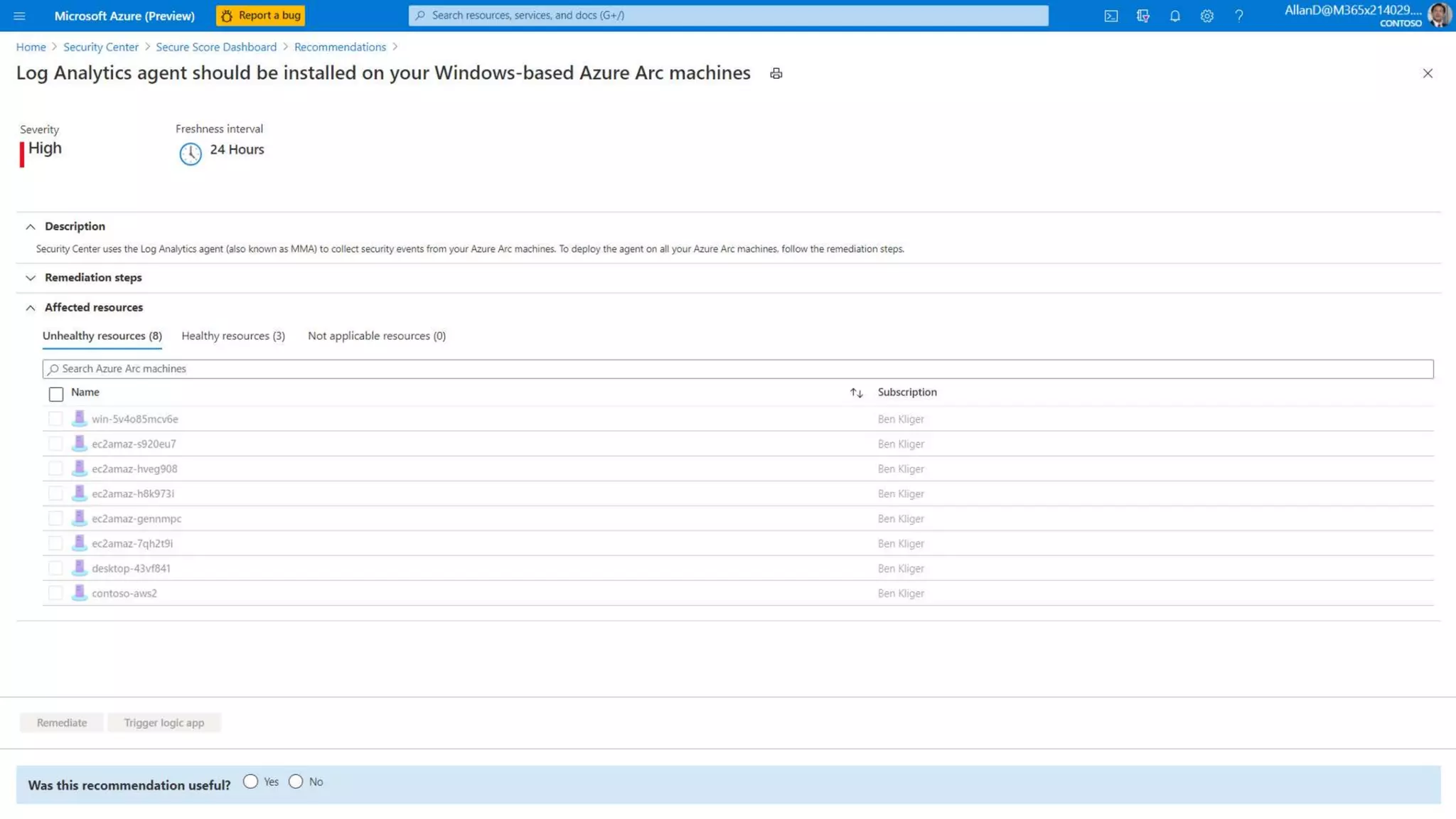Image resolution: width=1456 pixels, height=819 pixels.
Task: Select No for recommendation useful
Action: pyautogui.click(x=296, y=781)
